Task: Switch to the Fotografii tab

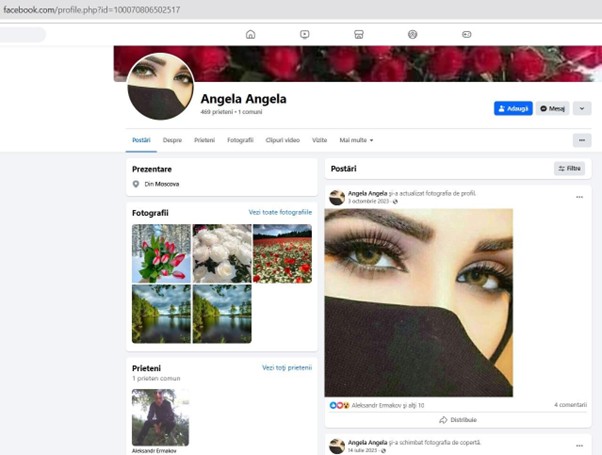Action: point(240,141)
